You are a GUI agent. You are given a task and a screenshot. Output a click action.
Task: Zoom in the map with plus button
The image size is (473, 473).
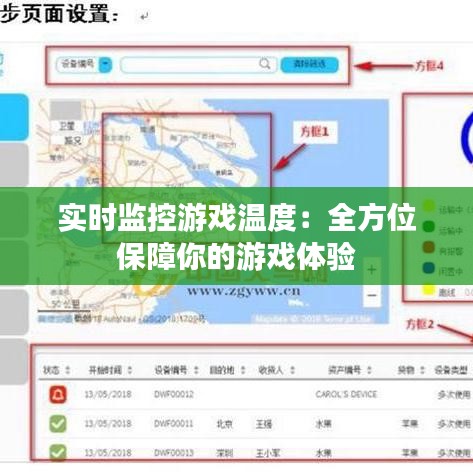click(x=372, y=269)
